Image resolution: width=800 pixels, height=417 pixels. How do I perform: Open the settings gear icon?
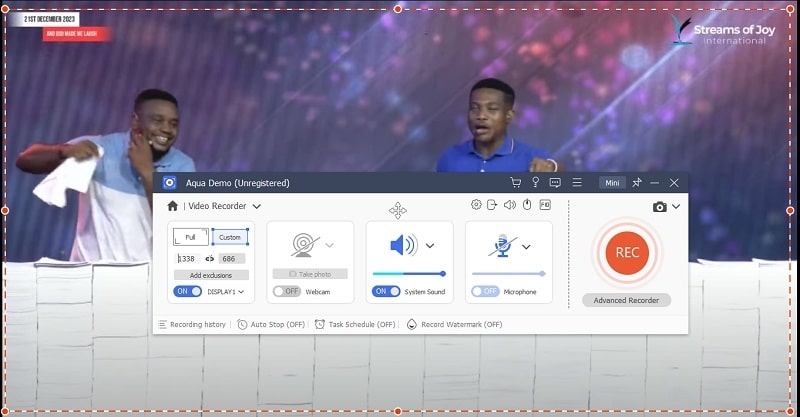tap(476, 205)
